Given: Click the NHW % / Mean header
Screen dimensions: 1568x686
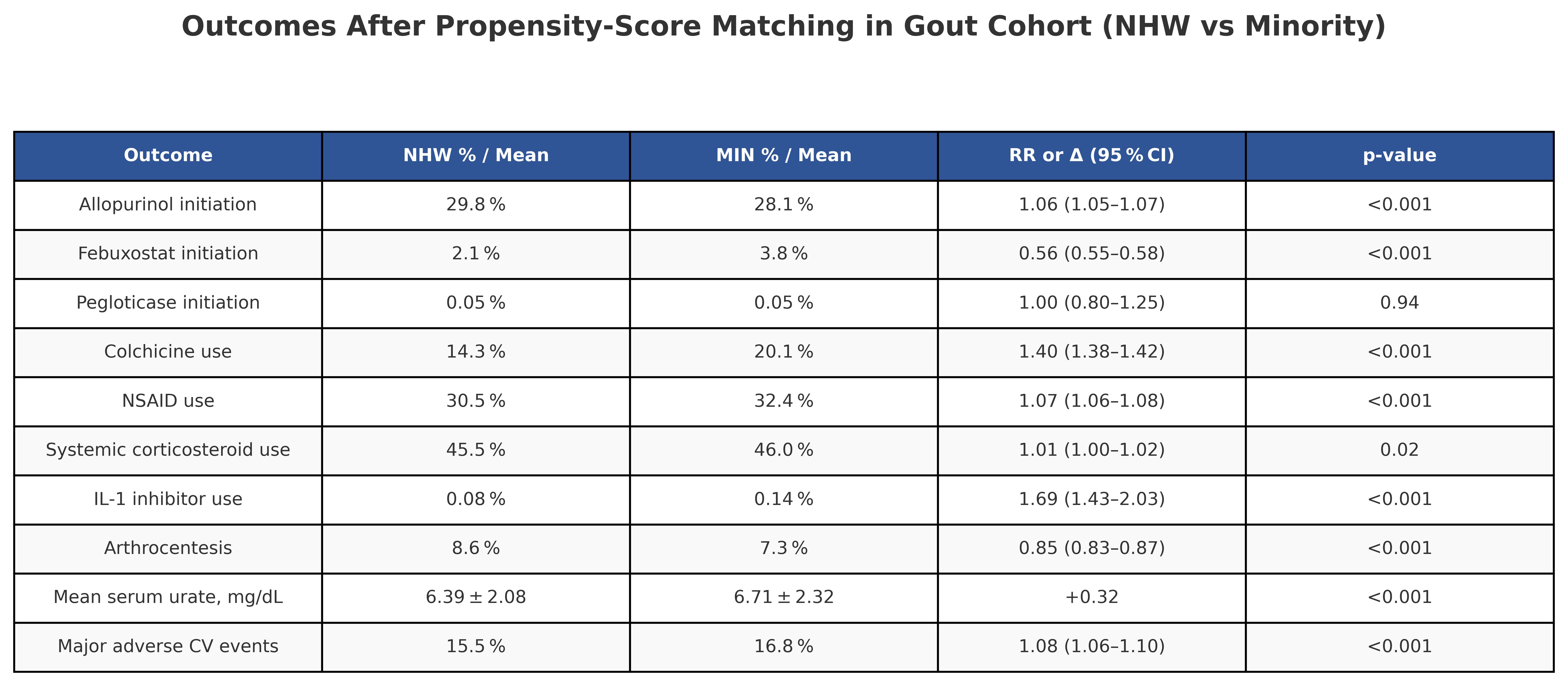Looking at the screenshot, I should (476, 155).
